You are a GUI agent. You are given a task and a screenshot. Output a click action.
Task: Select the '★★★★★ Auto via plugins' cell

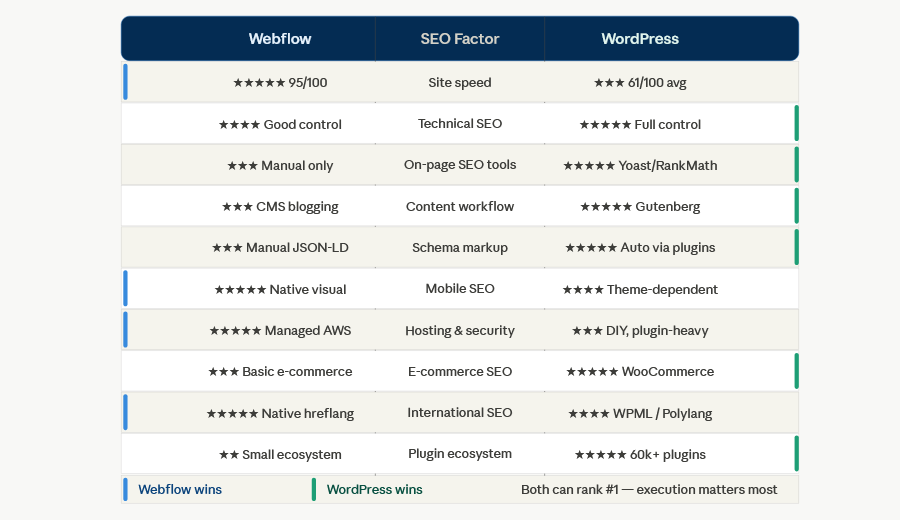click(x=640, y=248)
